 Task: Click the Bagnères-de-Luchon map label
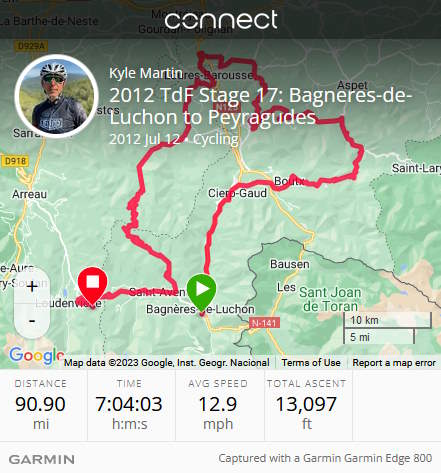[x=200, y=309]
